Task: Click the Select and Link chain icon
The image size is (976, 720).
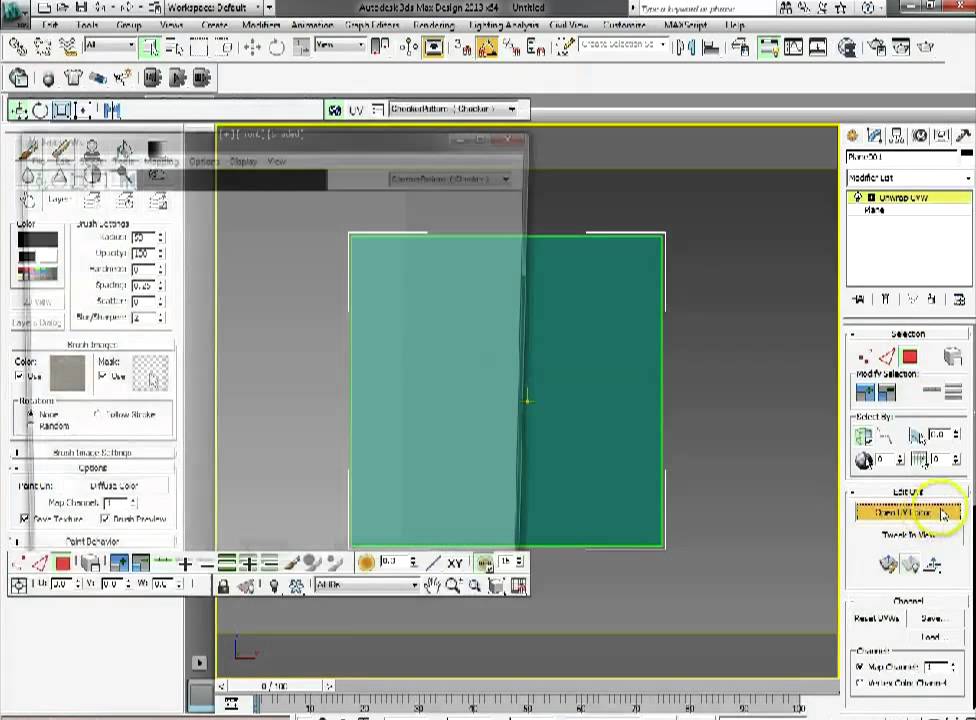Action: (18, 47)
